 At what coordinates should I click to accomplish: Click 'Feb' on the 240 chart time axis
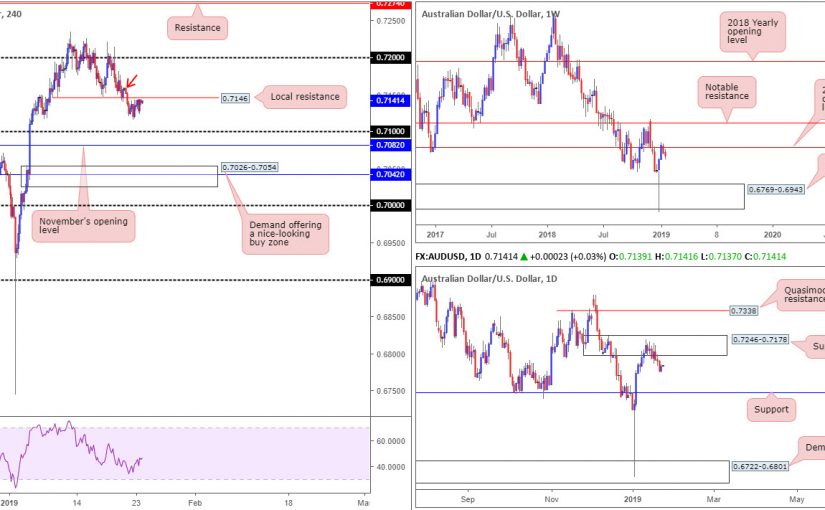[195, 501]
